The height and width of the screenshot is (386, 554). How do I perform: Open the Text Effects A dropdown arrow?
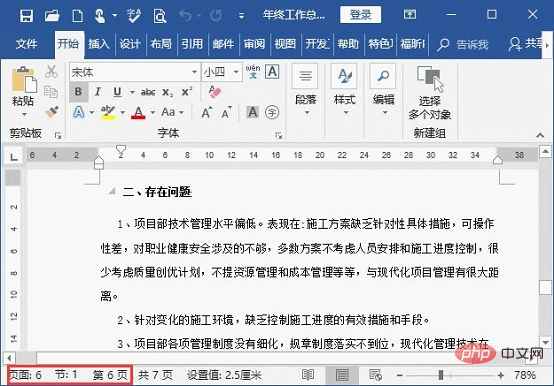point(92,113)
